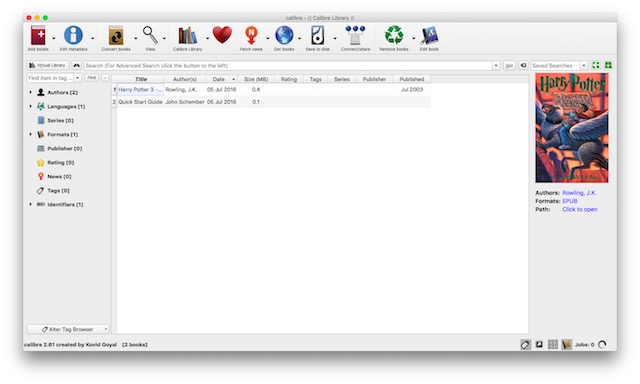Click the Convert books icon
Viewport: 640px width, 384px height.
[116, 36]
